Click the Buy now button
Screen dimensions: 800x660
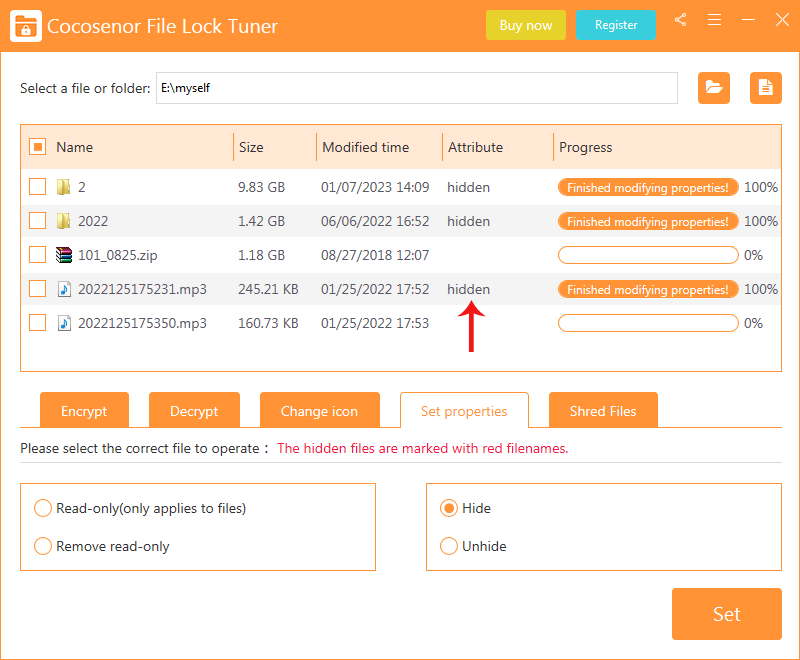(x=526, y=25)
